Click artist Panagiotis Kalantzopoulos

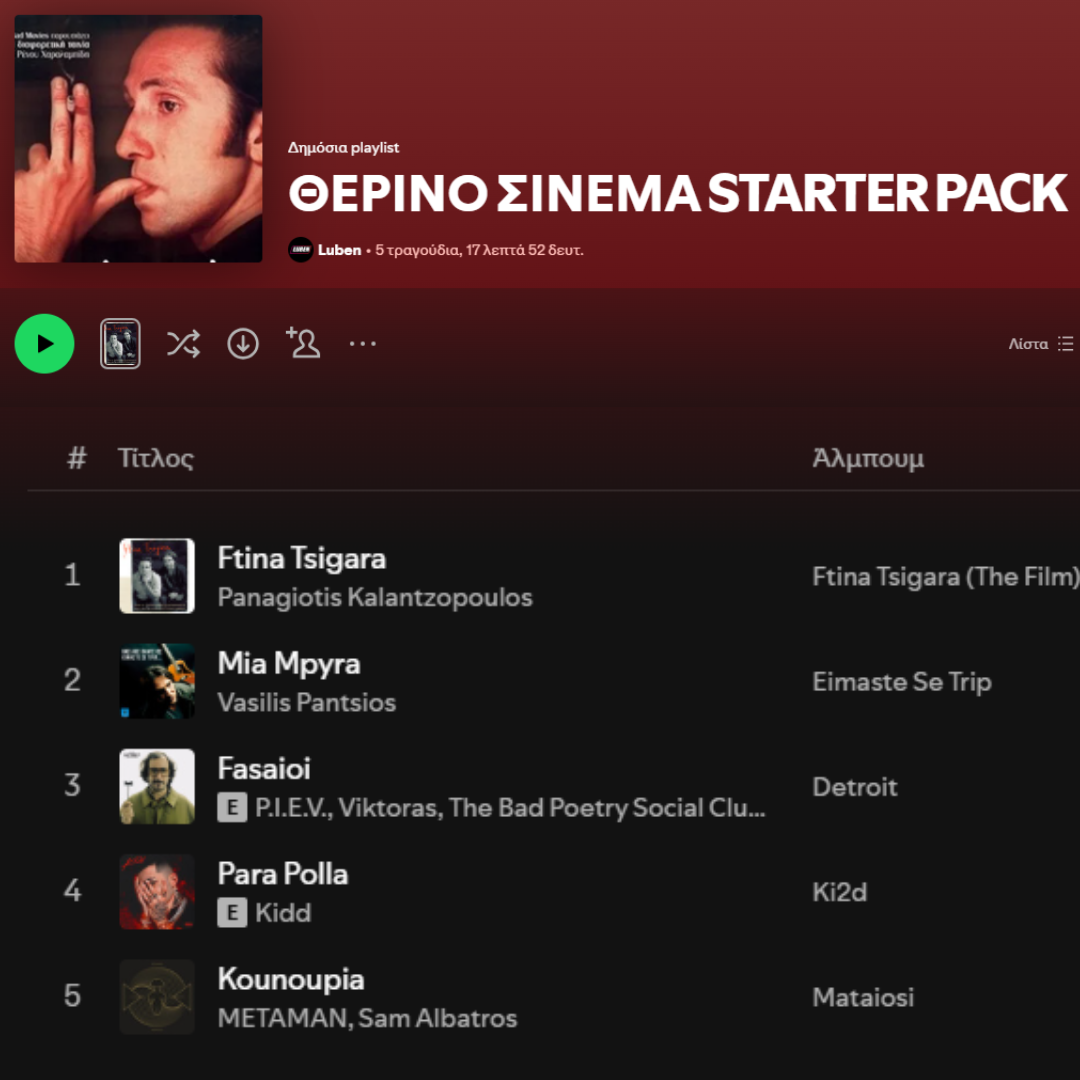tap(375, 597)
